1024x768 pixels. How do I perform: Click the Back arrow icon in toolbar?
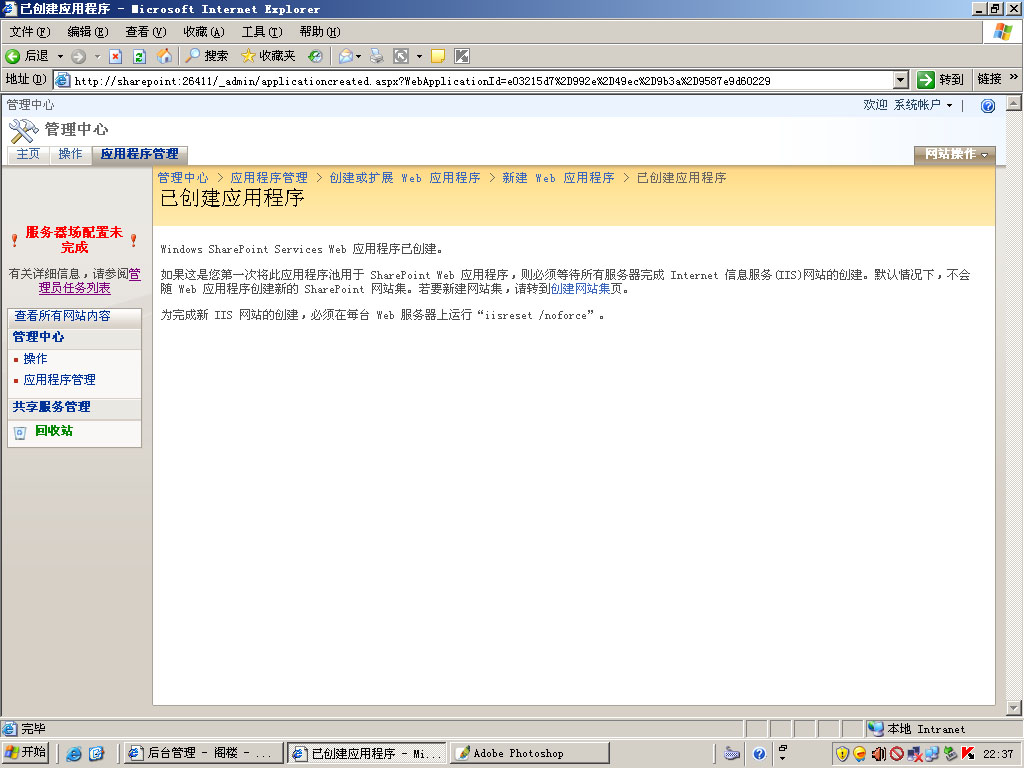click(x=12, y=56)
